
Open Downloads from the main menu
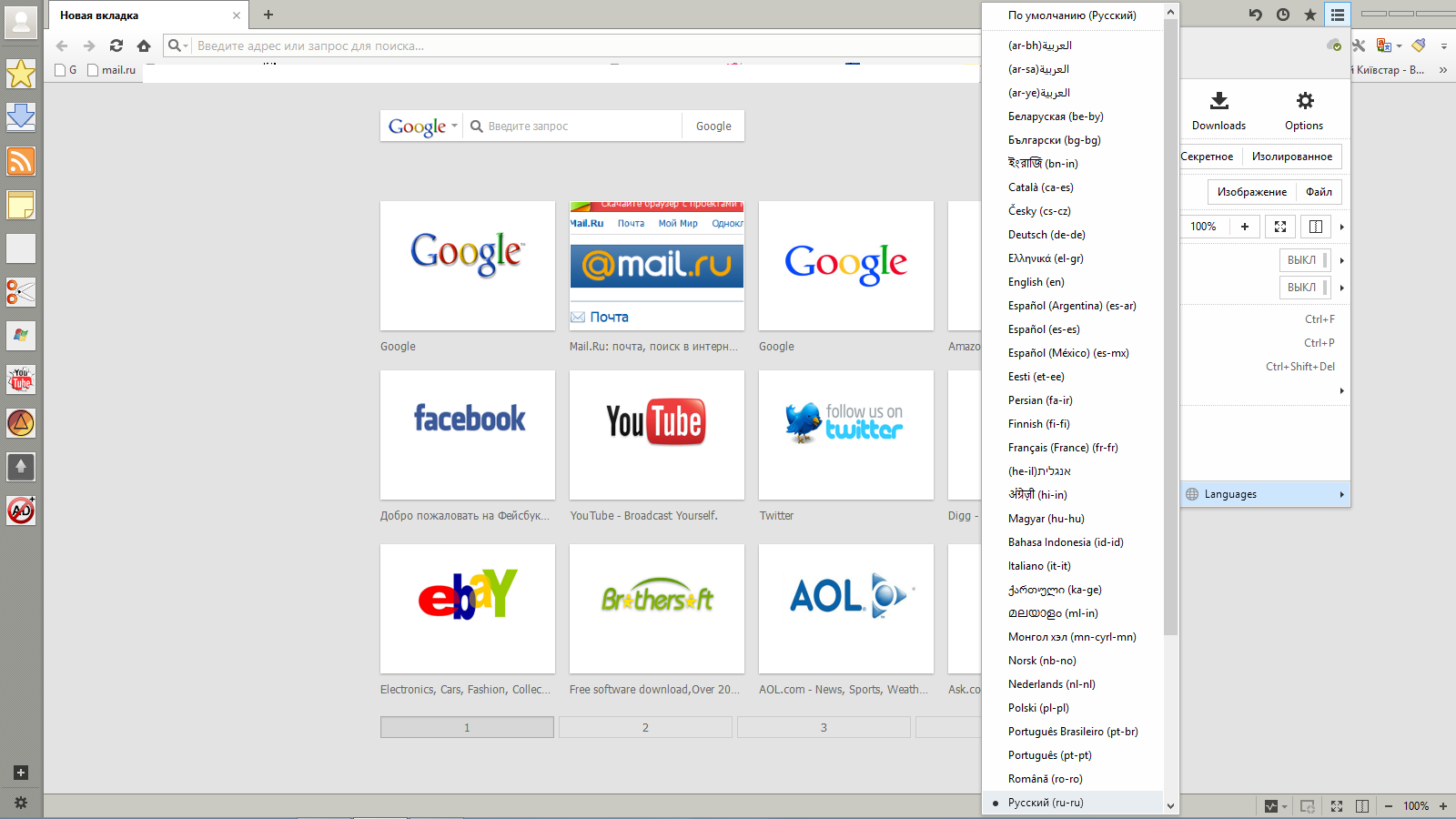(1218, 111)
